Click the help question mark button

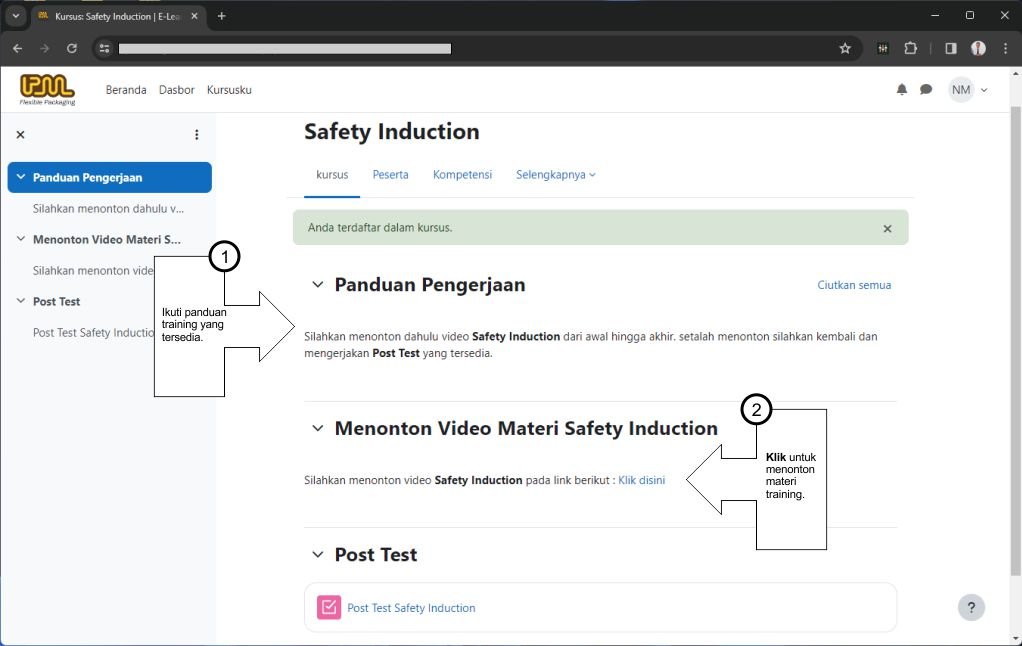point(970,607)
